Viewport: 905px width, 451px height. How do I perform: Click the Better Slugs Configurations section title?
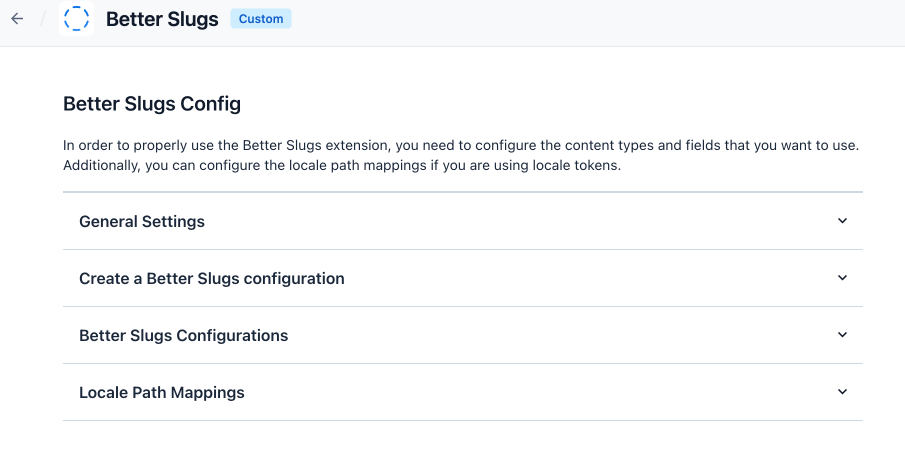[x=184, y=336]
